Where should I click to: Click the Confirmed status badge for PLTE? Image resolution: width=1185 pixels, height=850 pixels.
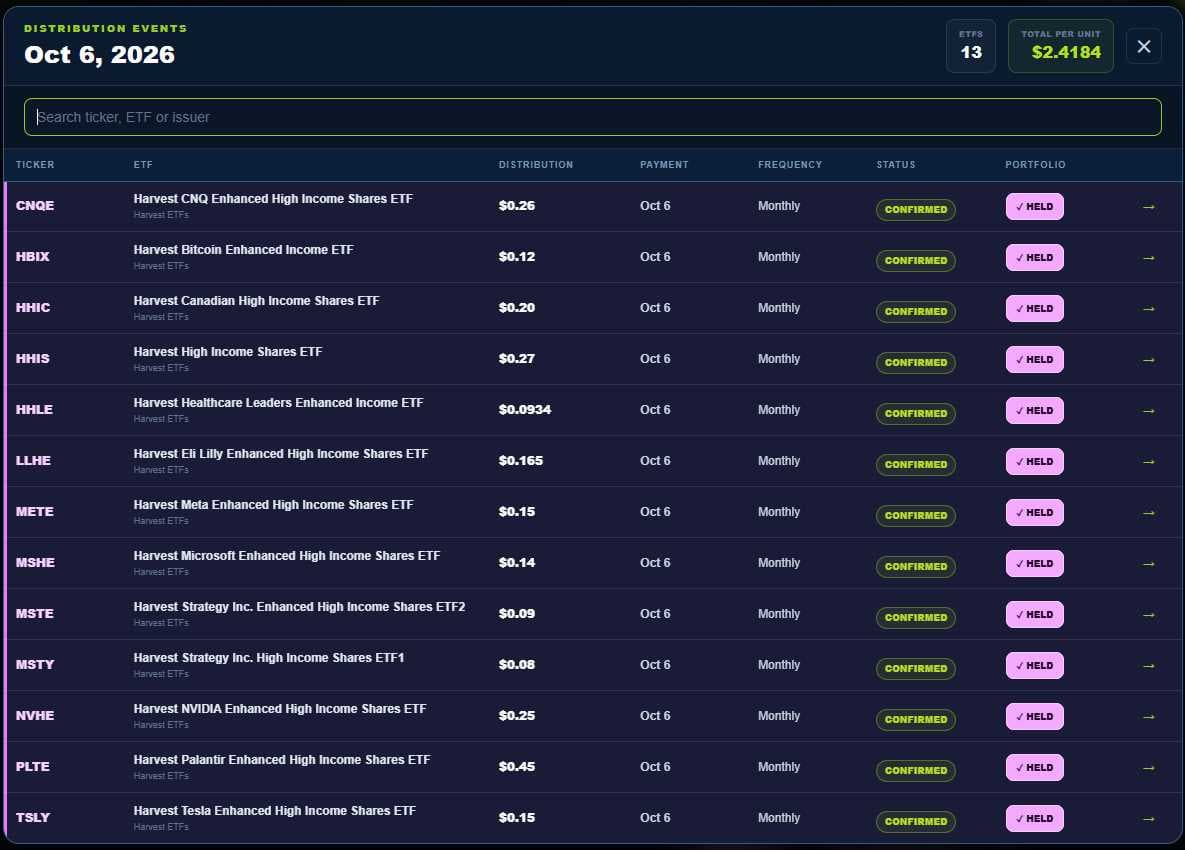point(916,771)
